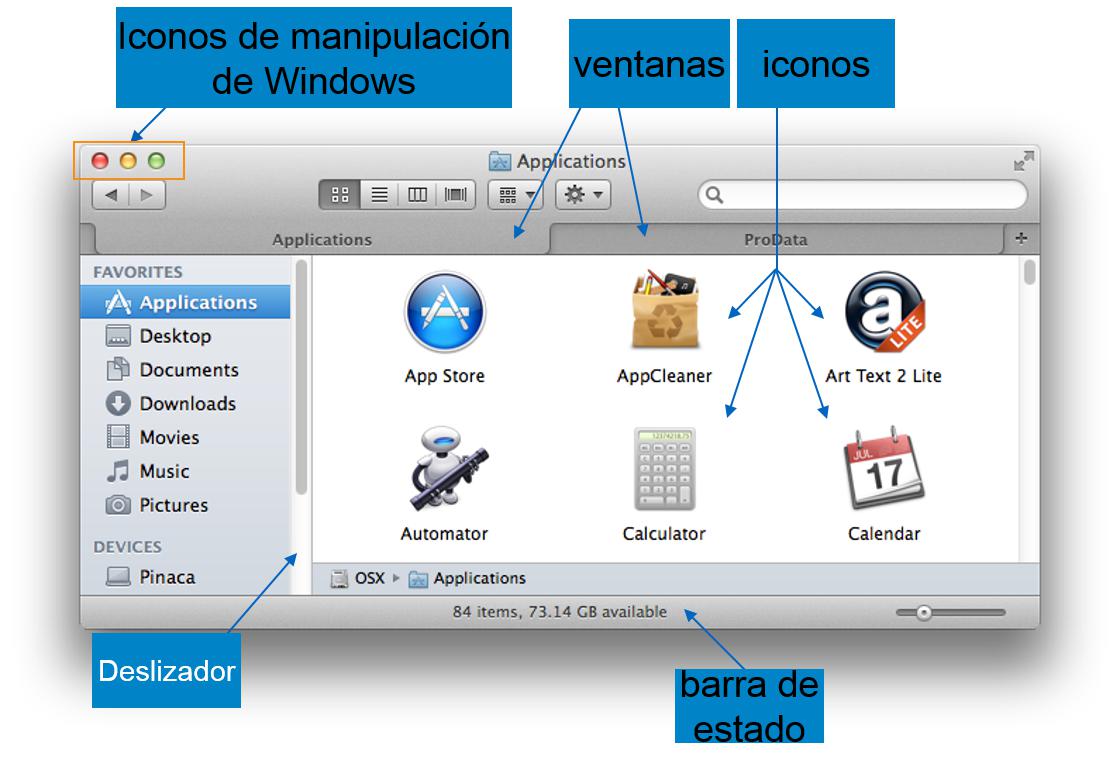Go forward with the right arrow button
This screenshot has height=774, width=1120.
pyautogui.click(x=147, y=195)
